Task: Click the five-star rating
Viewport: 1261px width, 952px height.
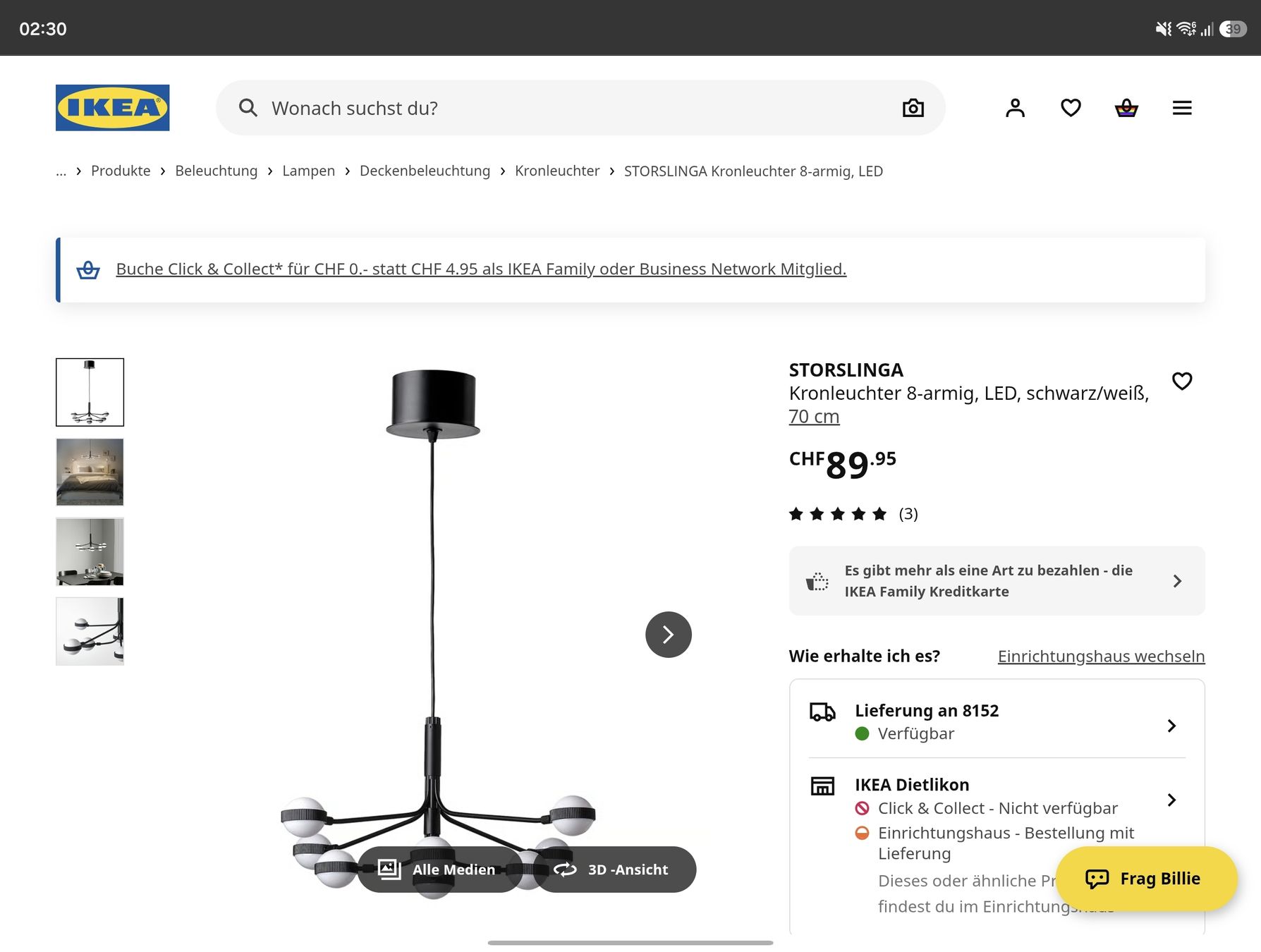Action: pos(838,514)
